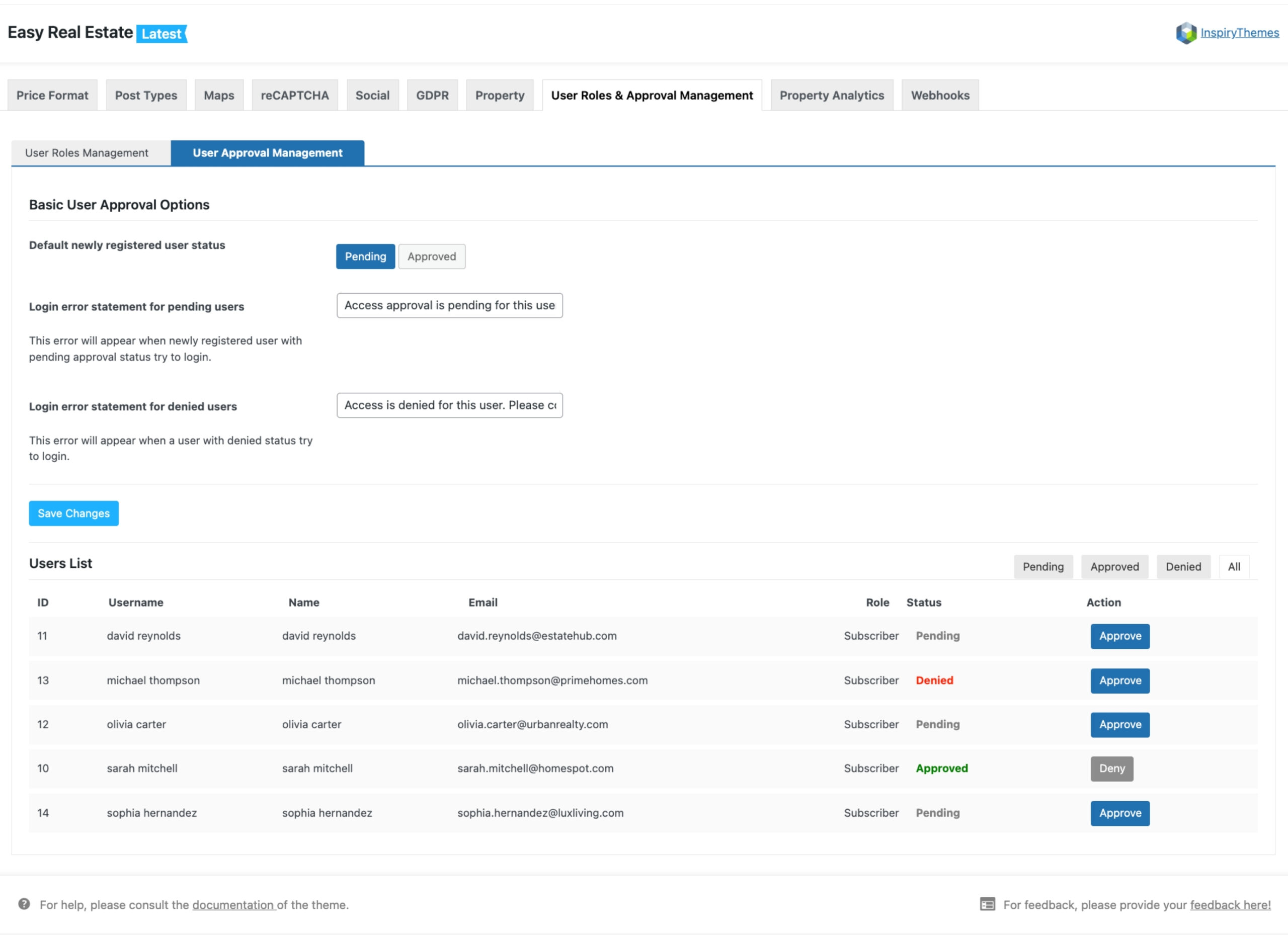Click the Pending status of david reynolds
This screenshot has width=1288, height=939.
pyautogui.click(x=938, y=636)
